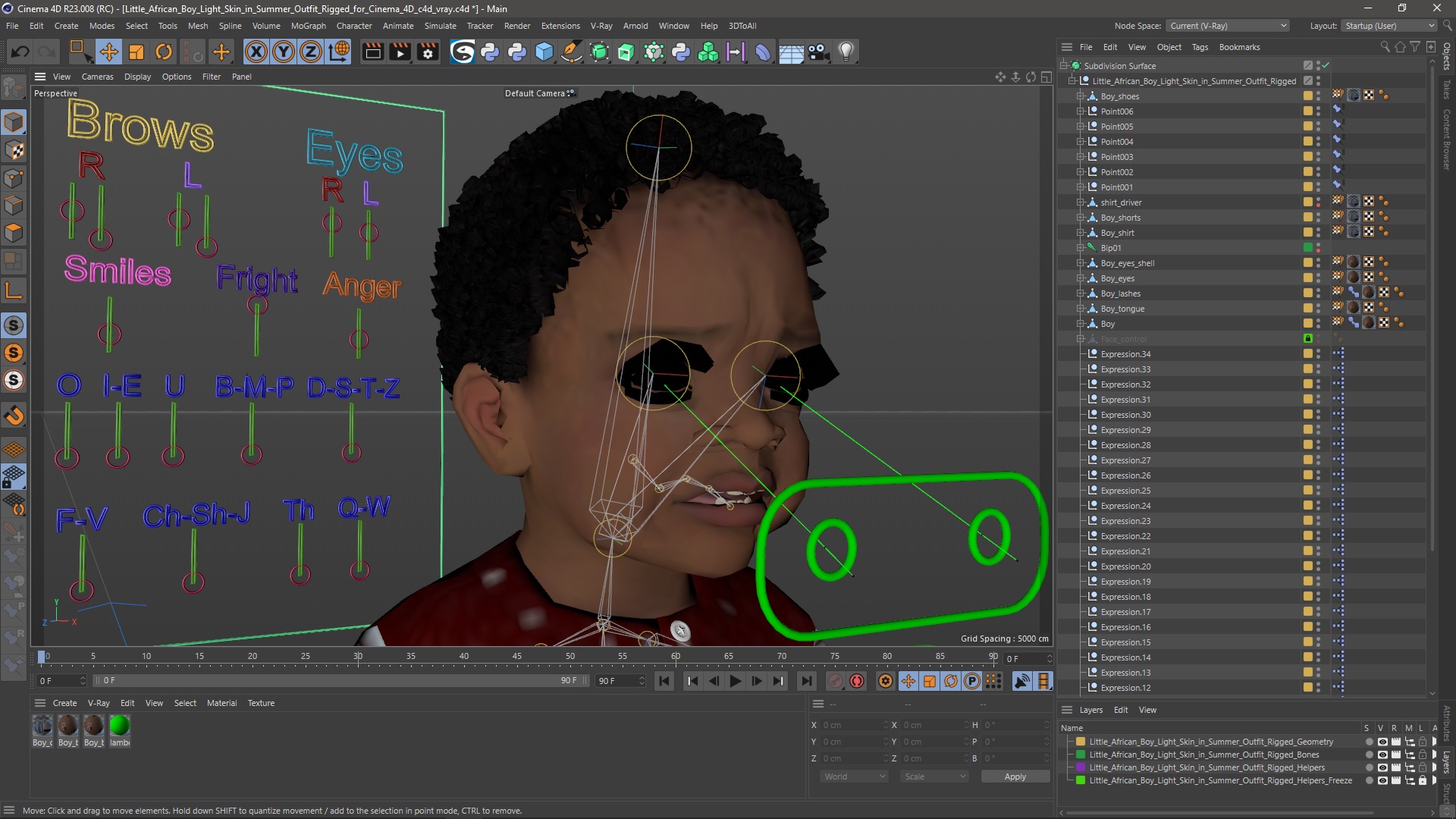
Task: Switch to Texture mode in left sidebar
Action: [x=14, y=150]
